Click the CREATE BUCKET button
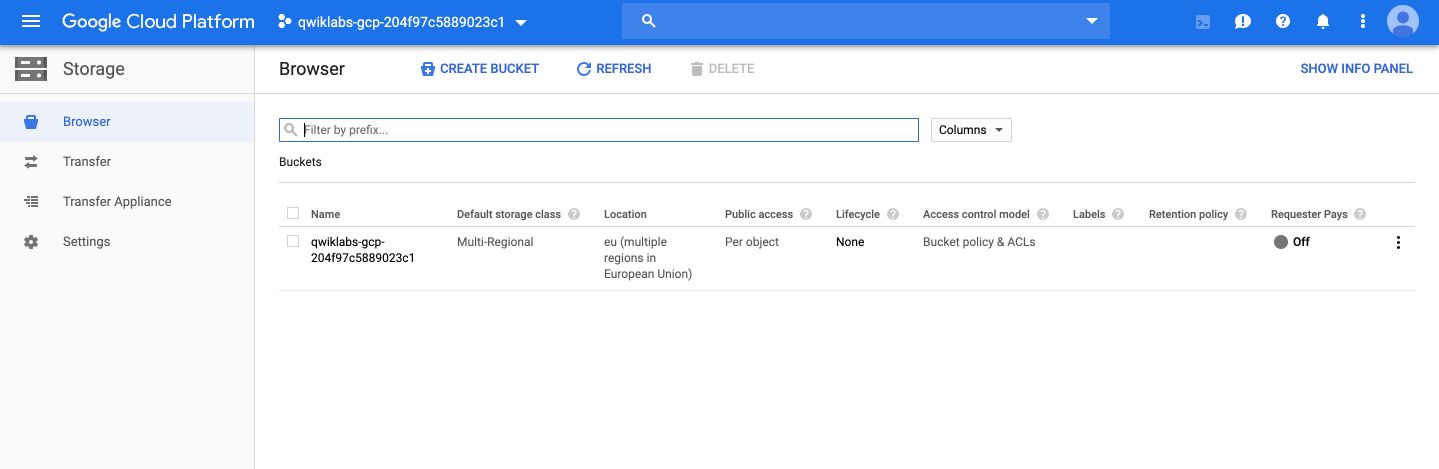The height and width of the screenshot is (469, 1439). point(480,69)
